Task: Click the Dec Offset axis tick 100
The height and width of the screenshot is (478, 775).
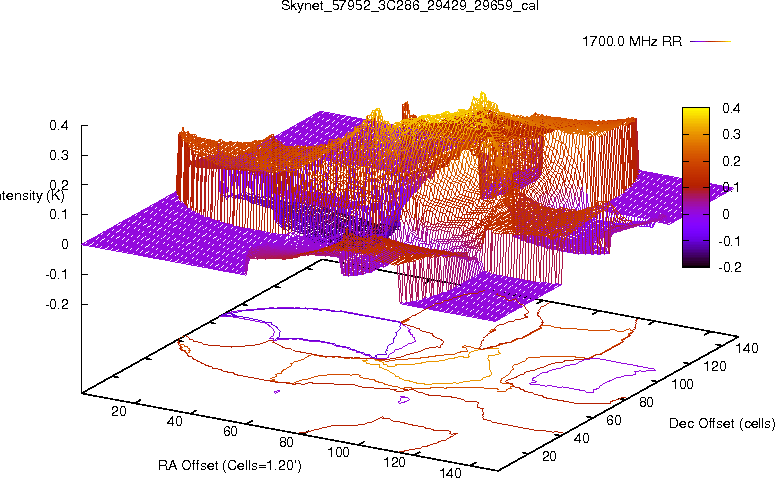Action: tap(682, 384)
